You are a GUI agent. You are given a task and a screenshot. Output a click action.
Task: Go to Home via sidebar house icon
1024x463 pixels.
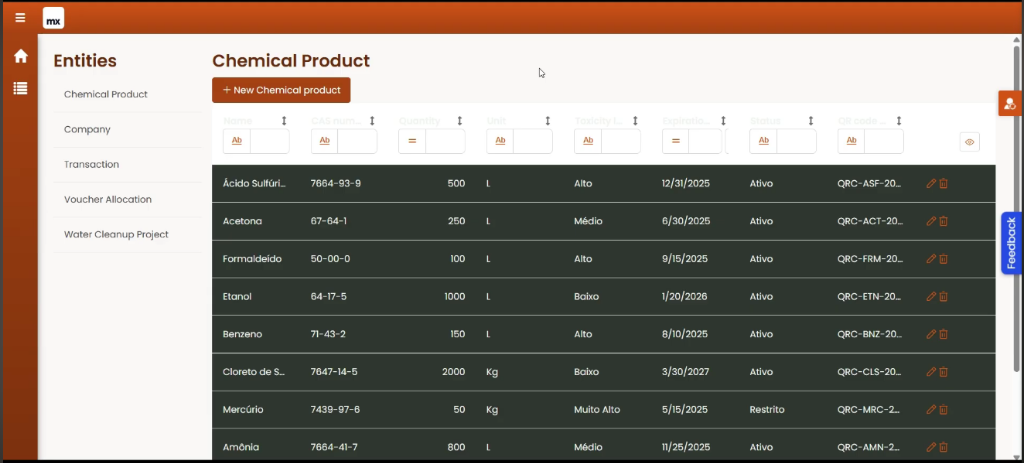(x=21, y=56)
